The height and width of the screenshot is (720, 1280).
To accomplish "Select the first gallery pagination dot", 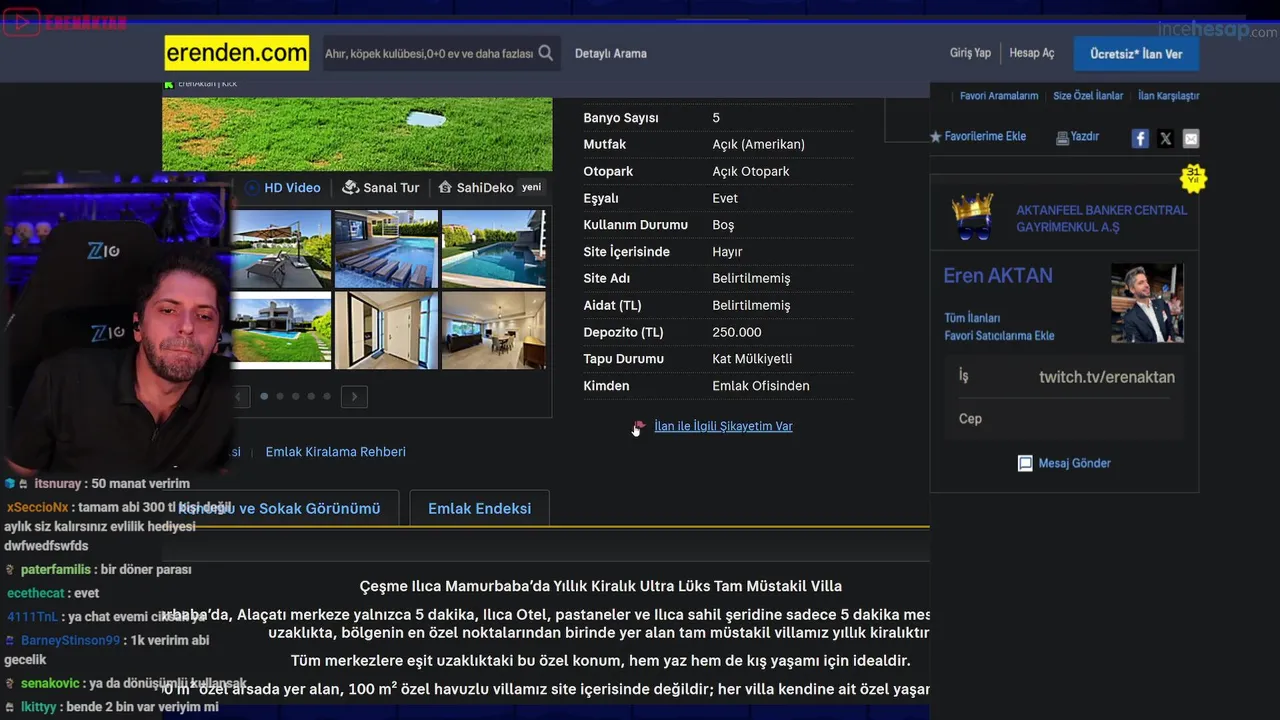I will [264, 397].
